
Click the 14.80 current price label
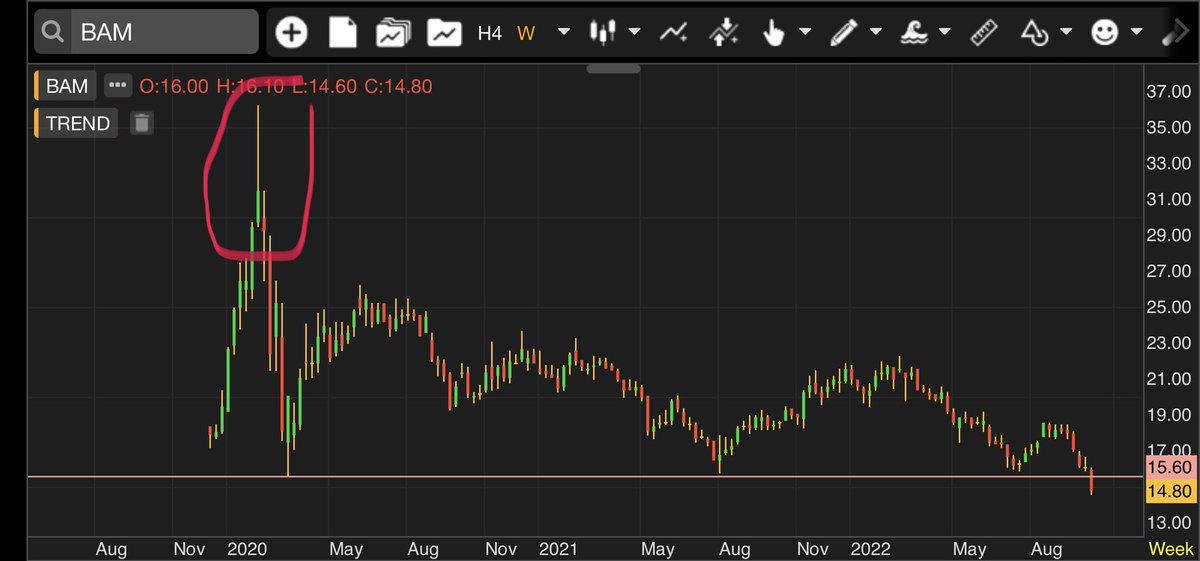[x=1171, y=489]
